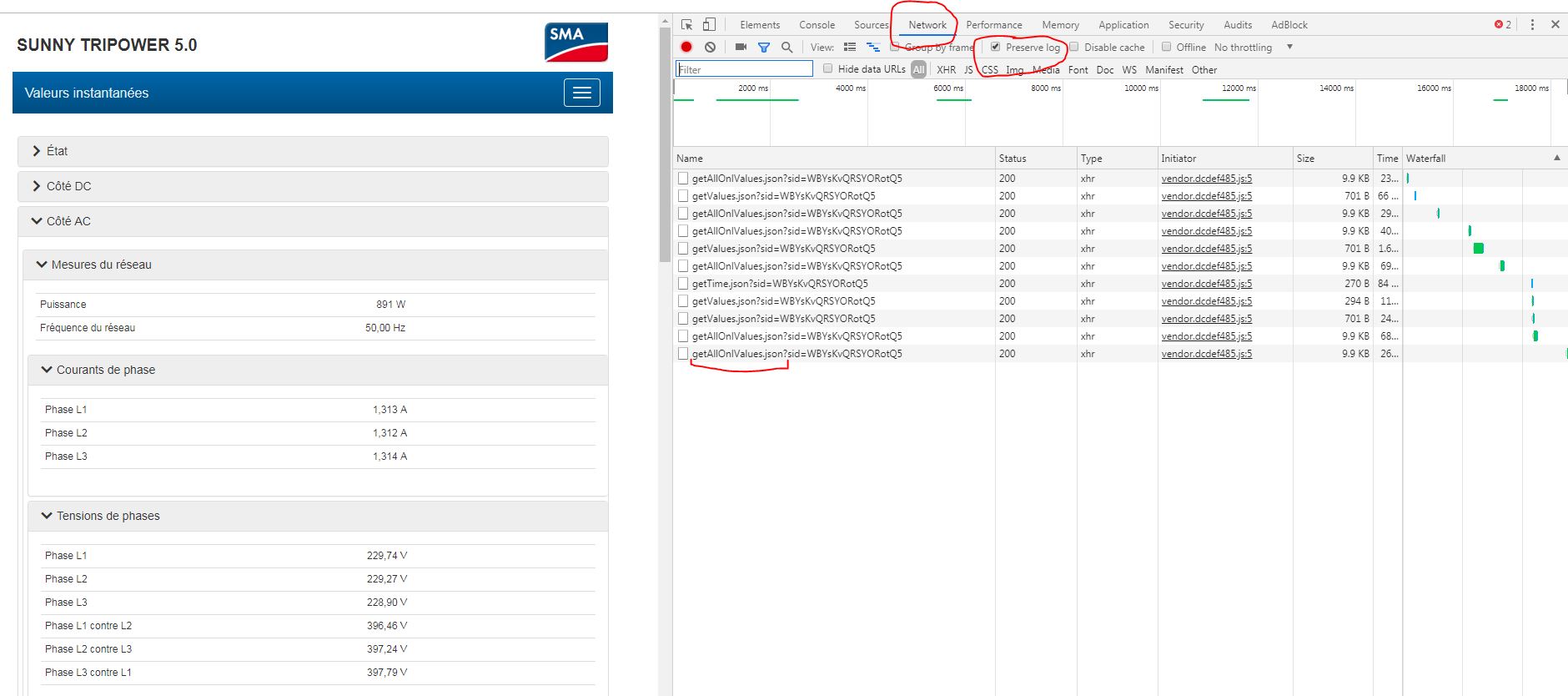
Task: Tick the Offline checkbox
Action: (1166, 47)
